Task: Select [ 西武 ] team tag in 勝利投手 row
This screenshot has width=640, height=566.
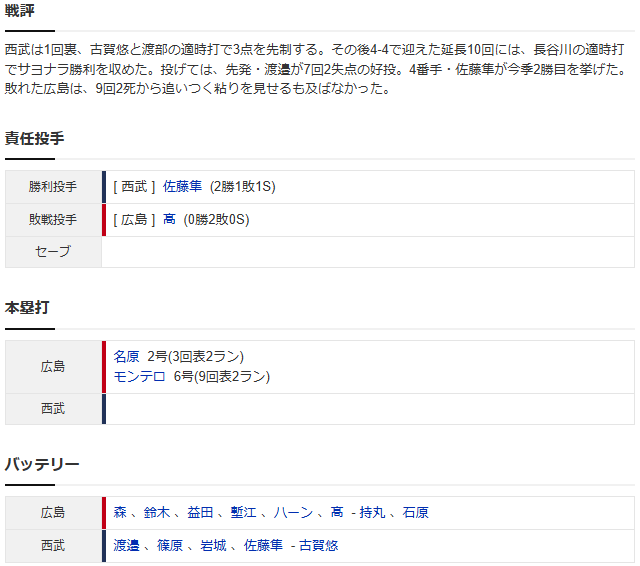Action: [x=134, y=186]
